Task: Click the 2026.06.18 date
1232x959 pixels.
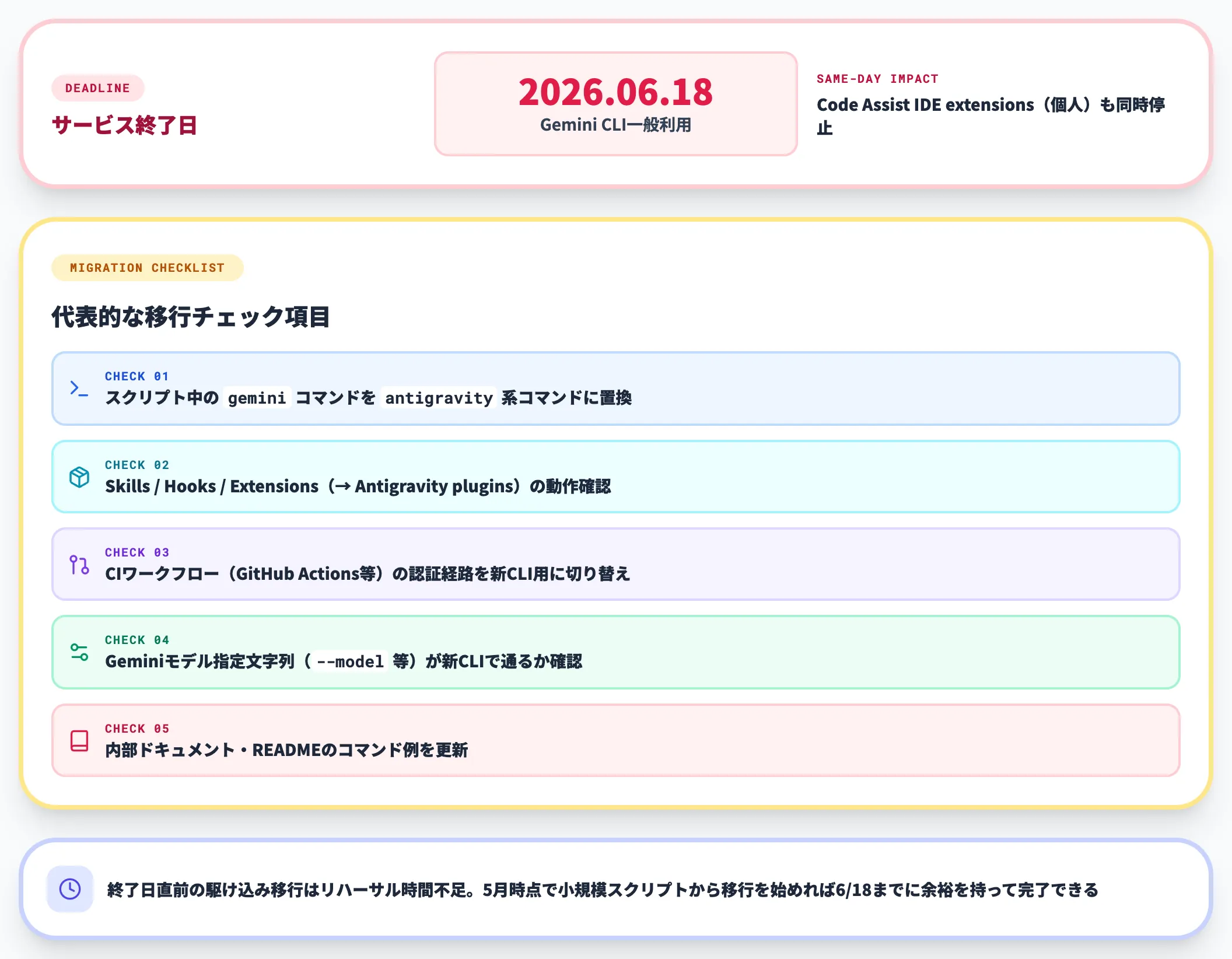Action: pos(615,92)
